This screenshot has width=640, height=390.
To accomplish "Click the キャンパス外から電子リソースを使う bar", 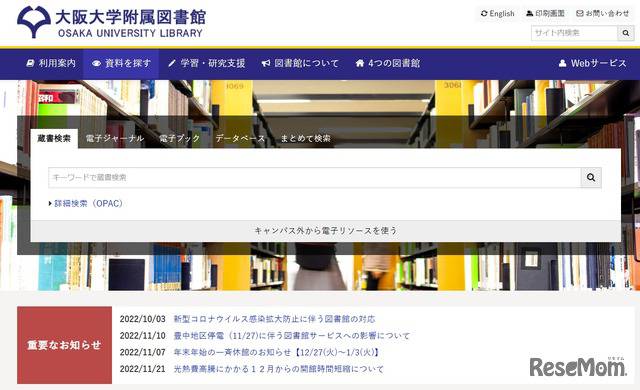I will coord(326,231).
